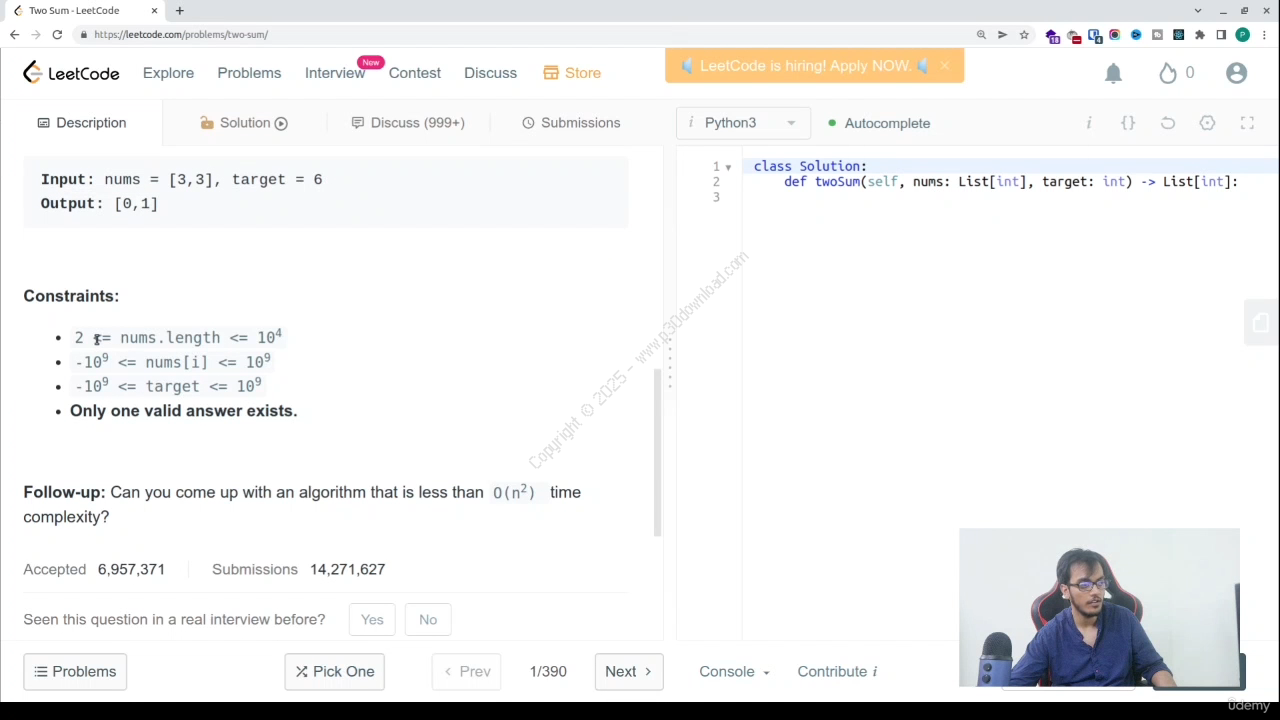Click the browser address bar URL
1280x720 pixels.
(x=181, y=35)
